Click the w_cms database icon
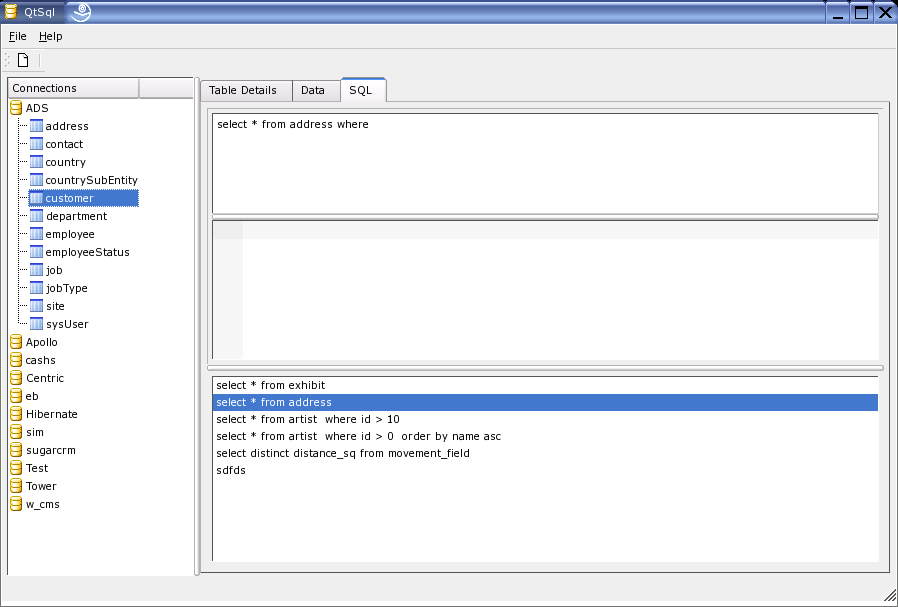The width and height of the screenshot is (898, 607). pyautogui.click(x=17, y=504)
